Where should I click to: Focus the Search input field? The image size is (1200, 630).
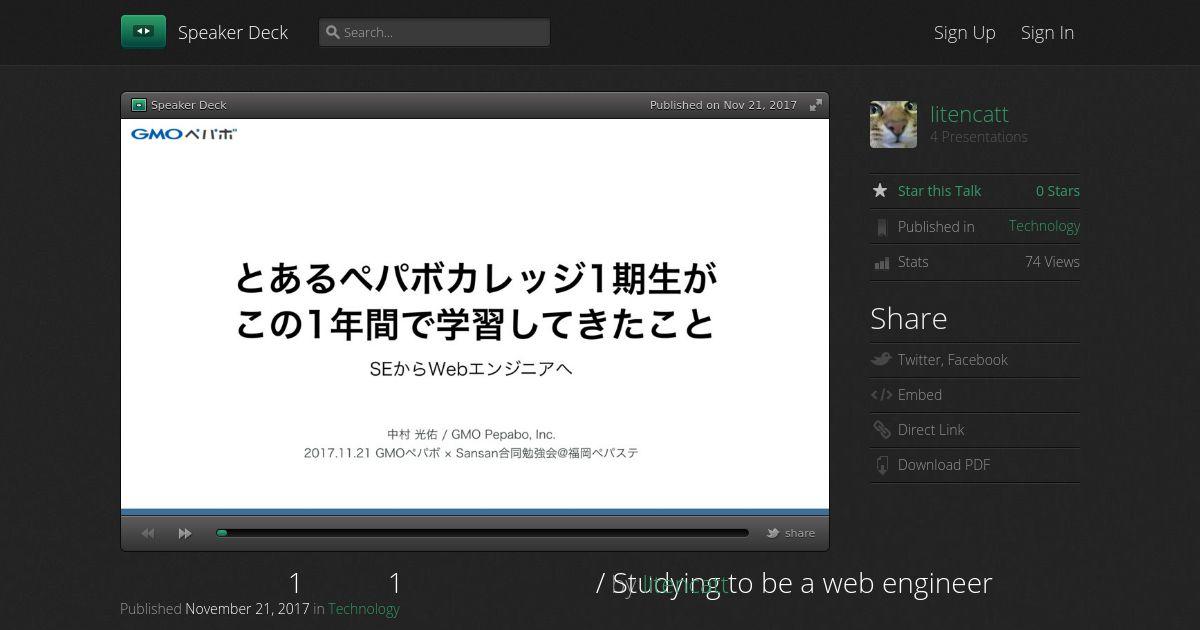click(x=434, y=32)
